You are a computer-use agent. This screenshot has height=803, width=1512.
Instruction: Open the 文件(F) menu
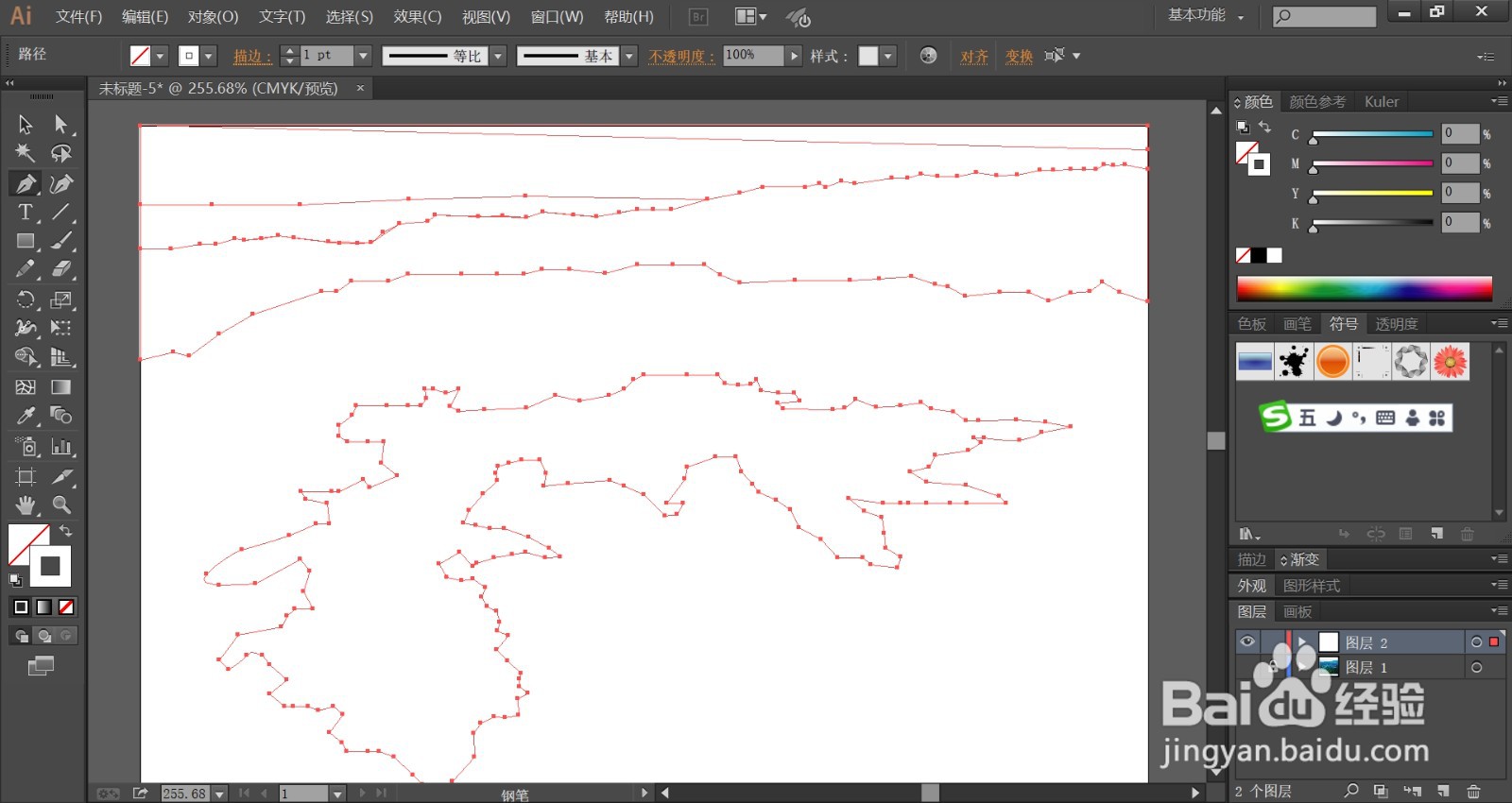tap(78, 17)
